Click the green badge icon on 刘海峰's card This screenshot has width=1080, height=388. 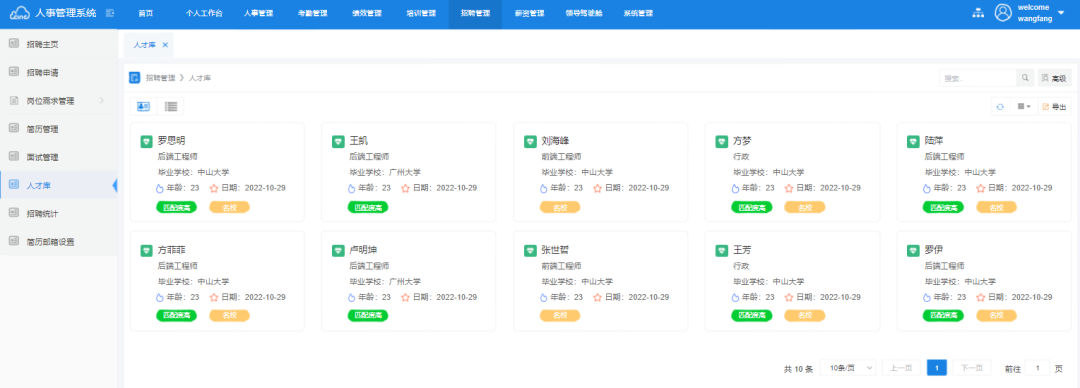click(530, 141)
